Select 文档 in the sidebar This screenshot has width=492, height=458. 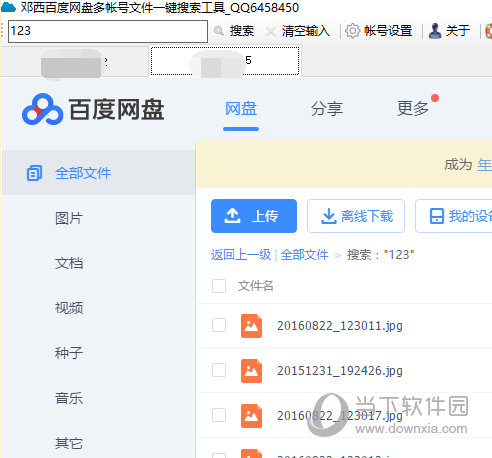[x=69, y=263]
